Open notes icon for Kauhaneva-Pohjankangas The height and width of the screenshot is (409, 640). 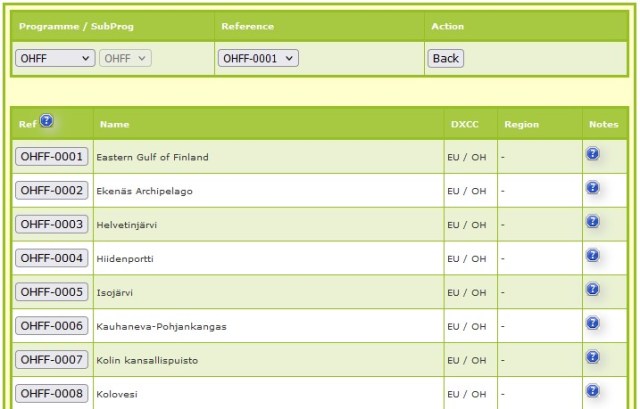(x=592, y=323)
